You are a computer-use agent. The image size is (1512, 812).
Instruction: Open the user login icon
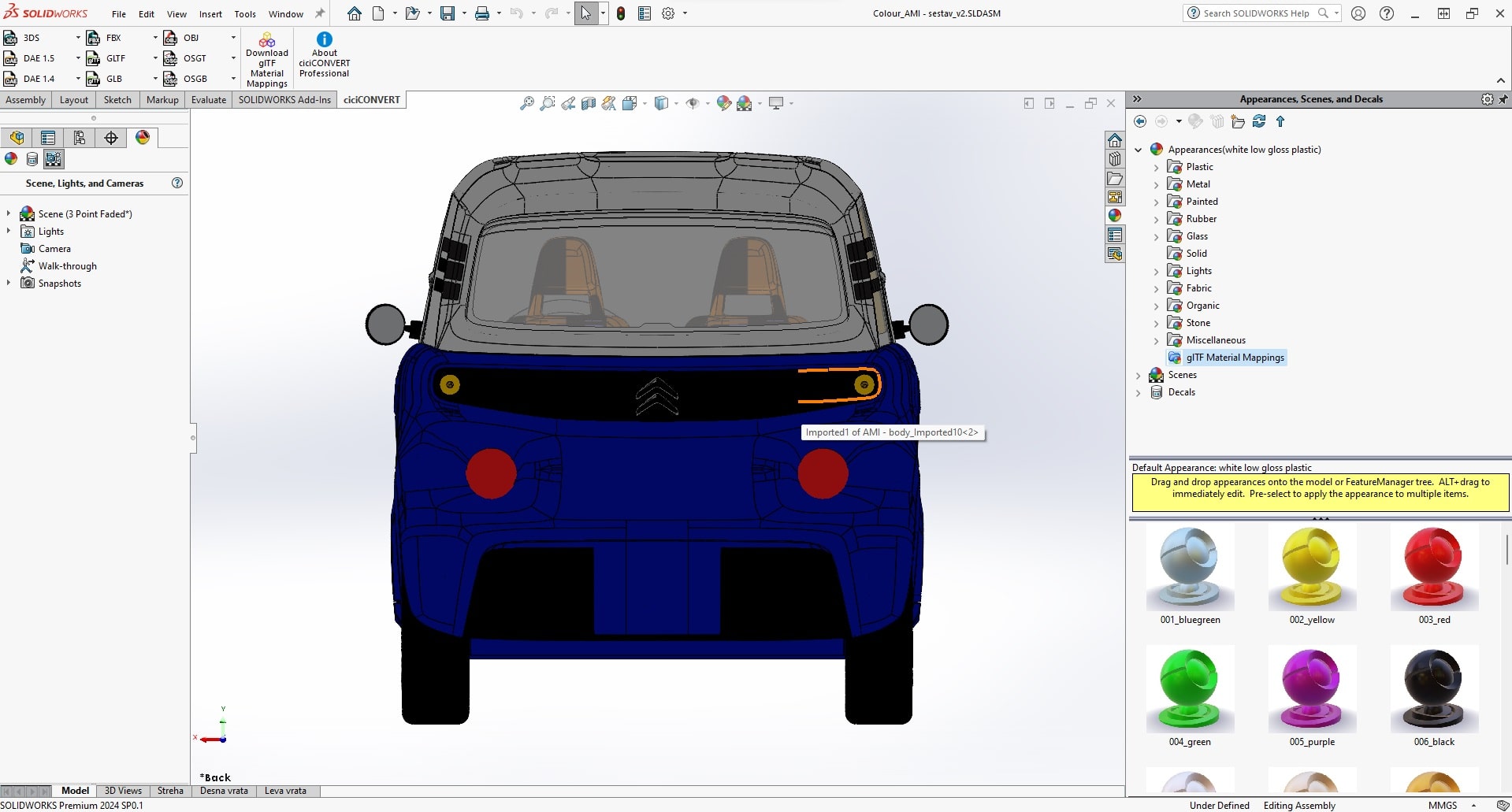pyautogui.click(x=1358, y=13)
